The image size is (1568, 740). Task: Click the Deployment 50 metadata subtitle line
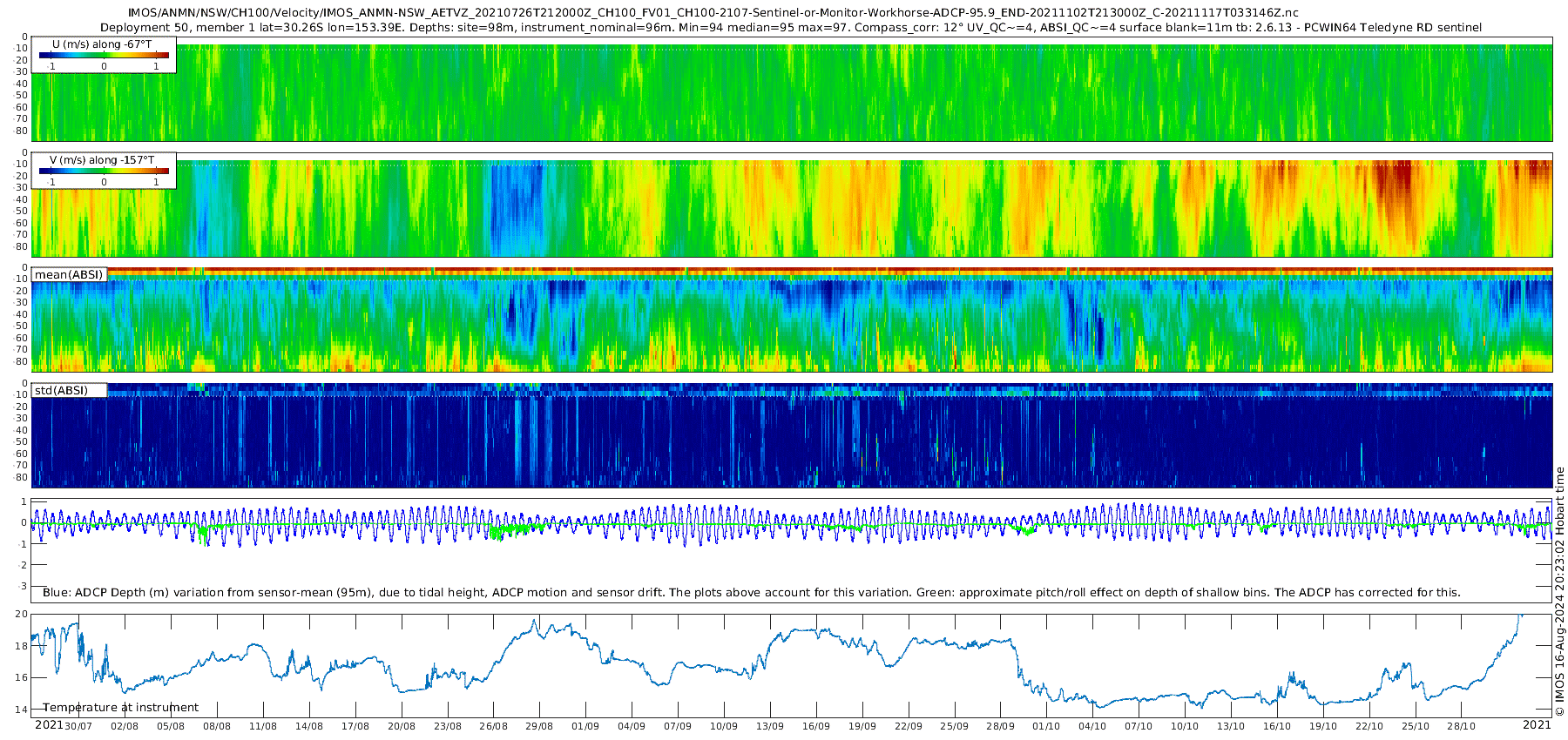click(x=791, y=27)
